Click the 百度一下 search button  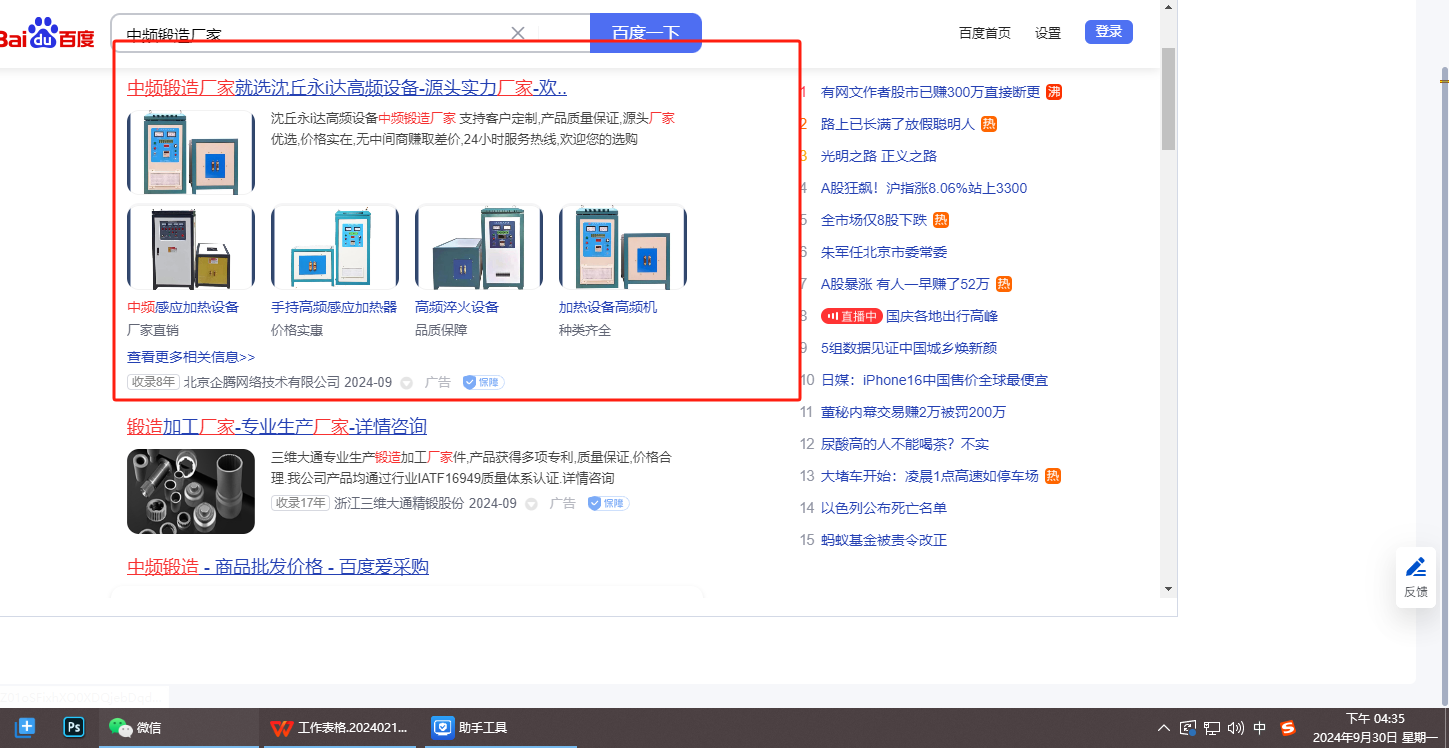645,33
